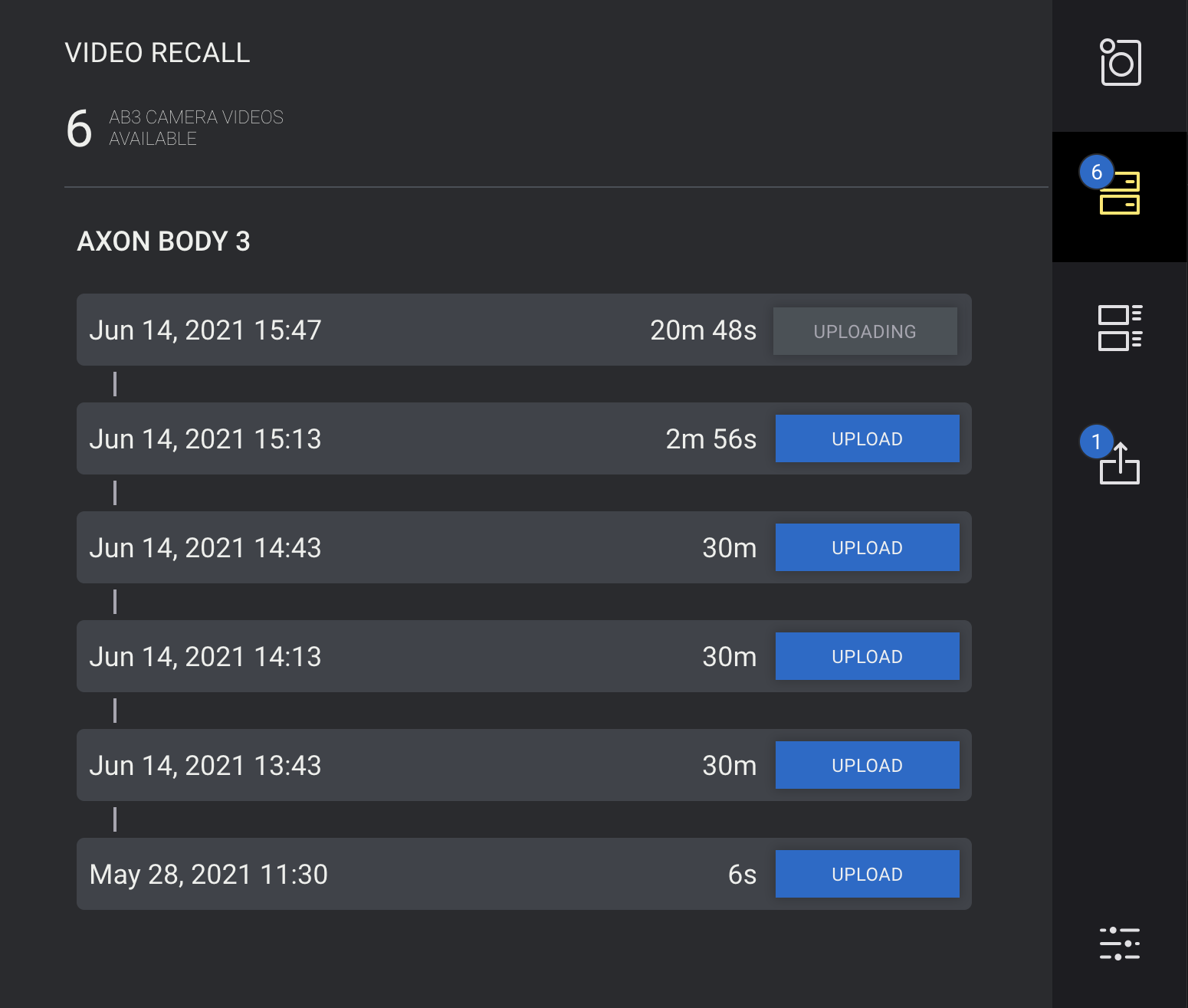Upload the May 28, 2021 11:30 video
1188x1008 pixels.
867,874
